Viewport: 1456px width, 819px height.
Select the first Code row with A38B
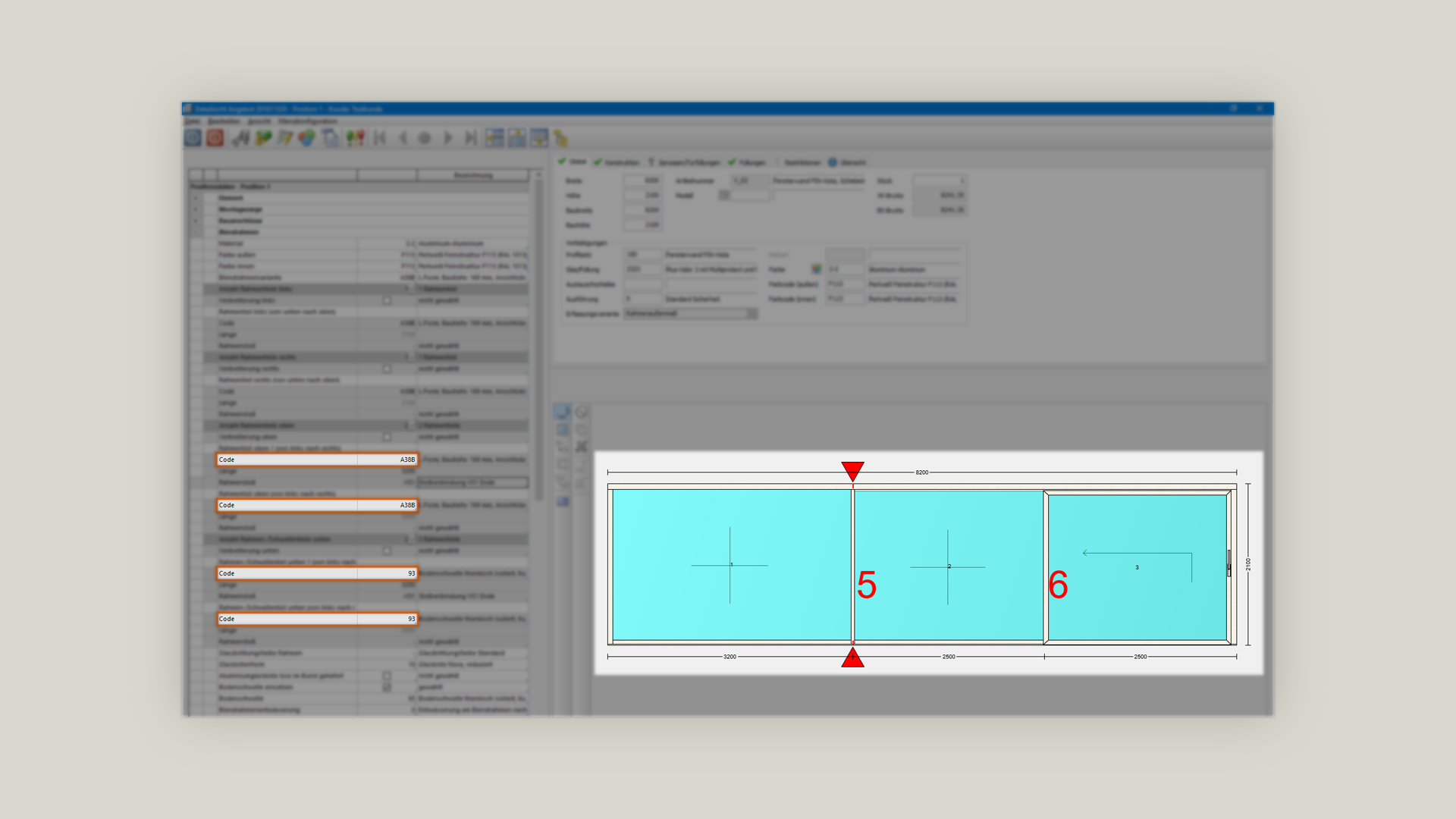317,460
